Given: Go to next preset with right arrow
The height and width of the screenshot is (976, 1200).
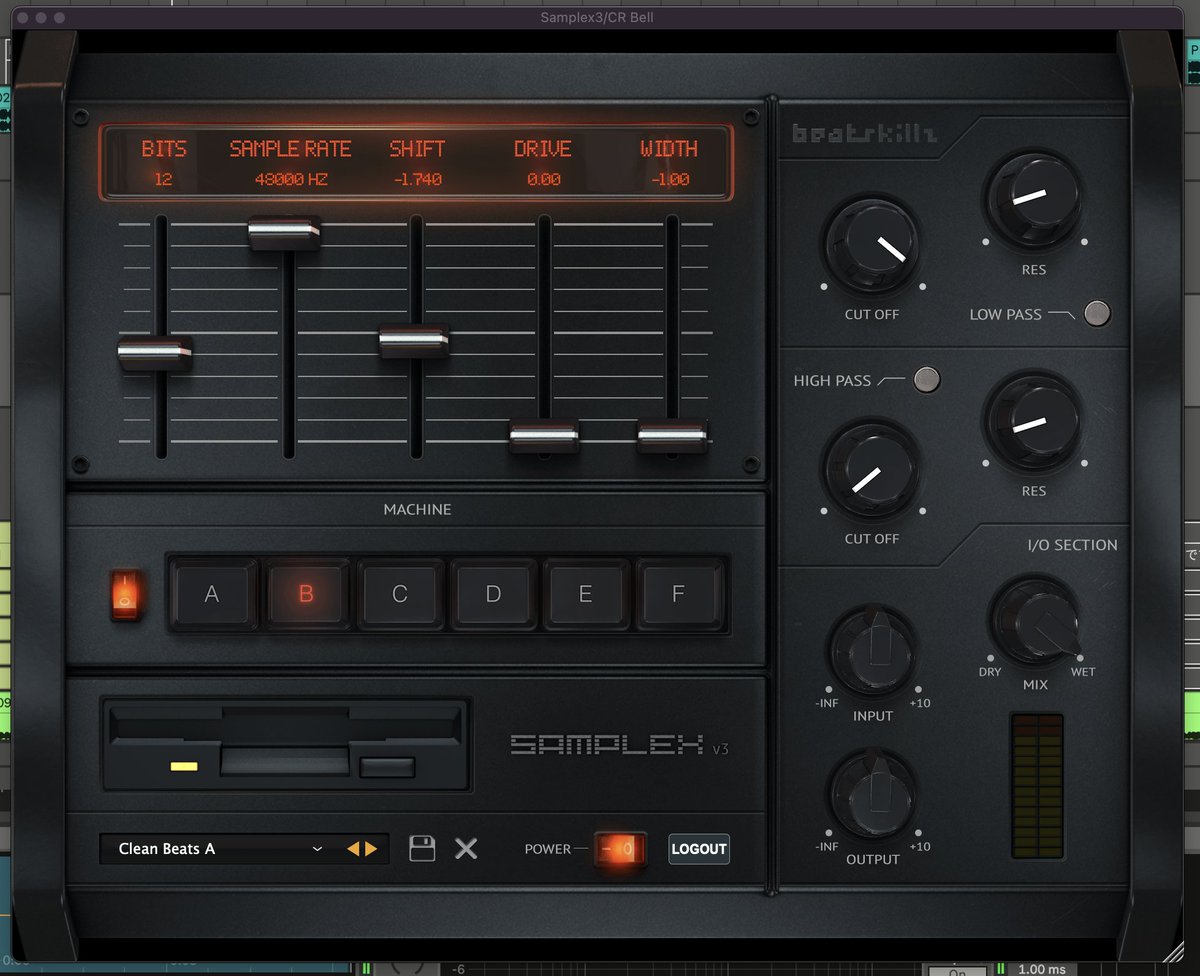Looking at the screenshot, I should 371,849.
